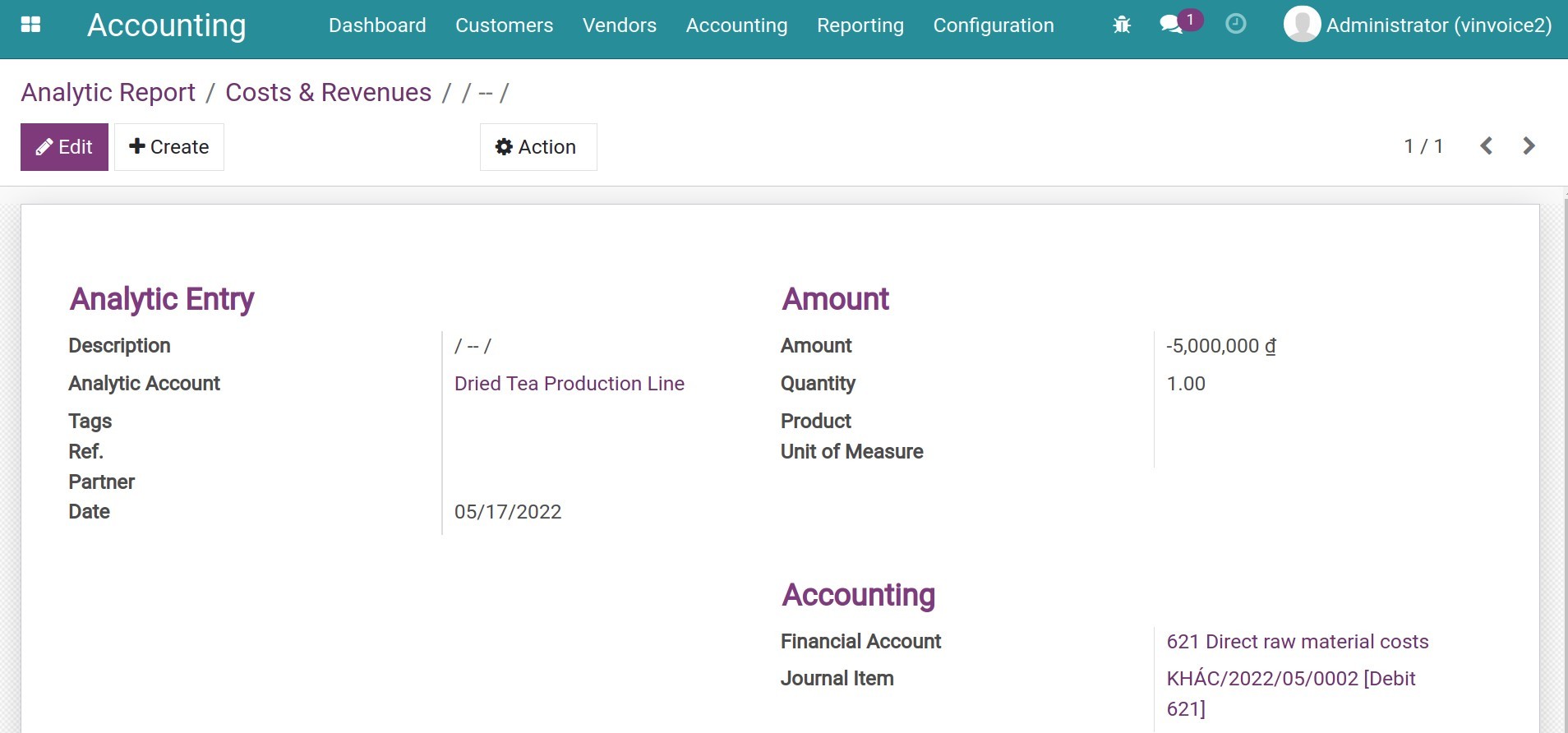Image resolution: width=1568 pixels, height=733 pixels.
Task: Open the apps grid menu icon
Action: click(x=30, y=25)
